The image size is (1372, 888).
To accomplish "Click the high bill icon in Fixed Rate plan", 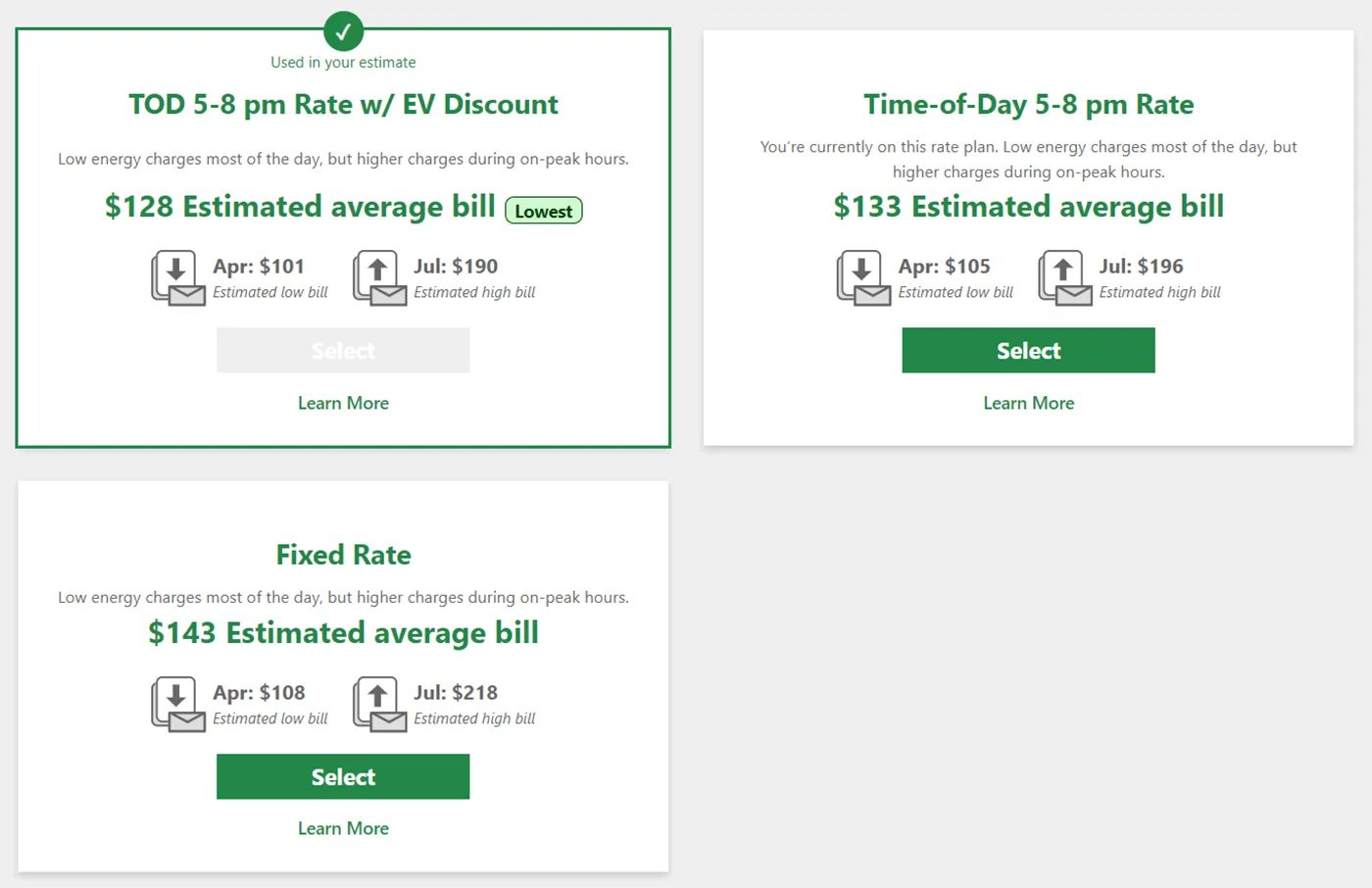I will tap(380, 705).
